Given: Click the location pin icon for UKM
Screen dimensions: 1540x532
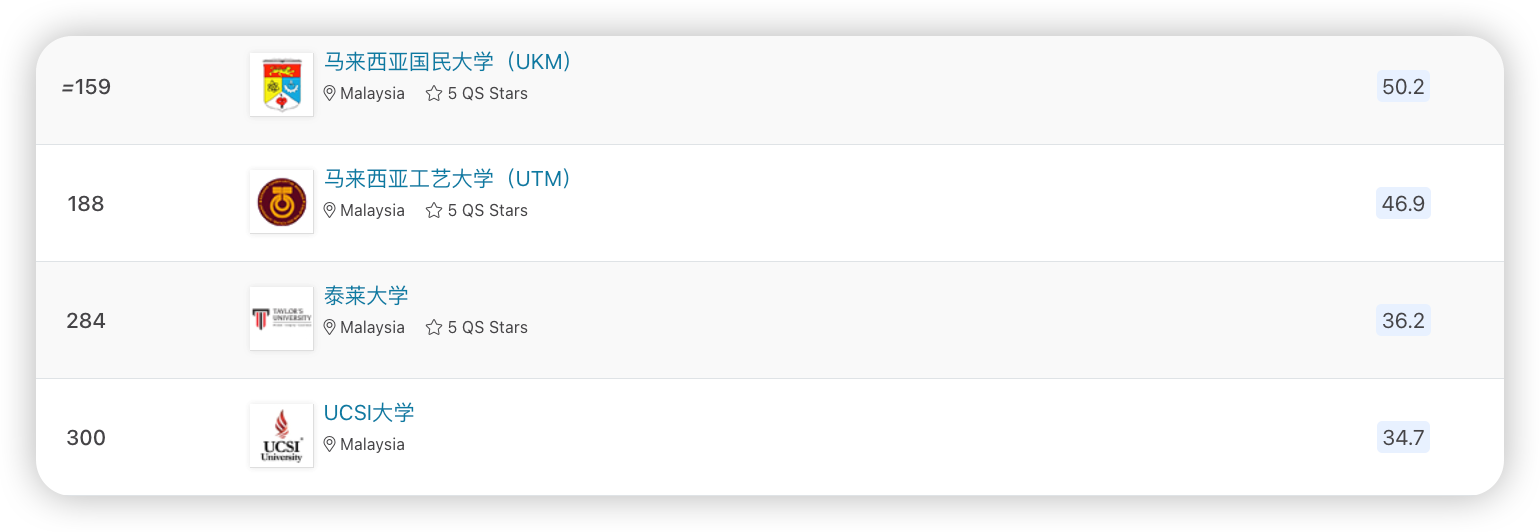Looking at the screenshot, I should point(330,93).
